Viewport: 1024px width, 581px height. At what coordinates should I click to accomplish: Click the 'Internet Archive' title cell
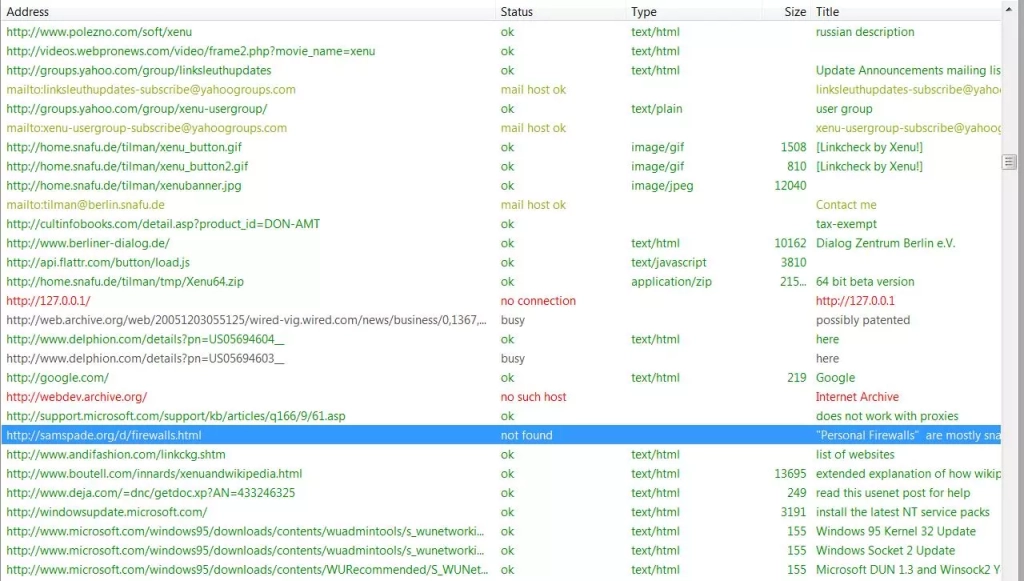(x=857, y=397)
